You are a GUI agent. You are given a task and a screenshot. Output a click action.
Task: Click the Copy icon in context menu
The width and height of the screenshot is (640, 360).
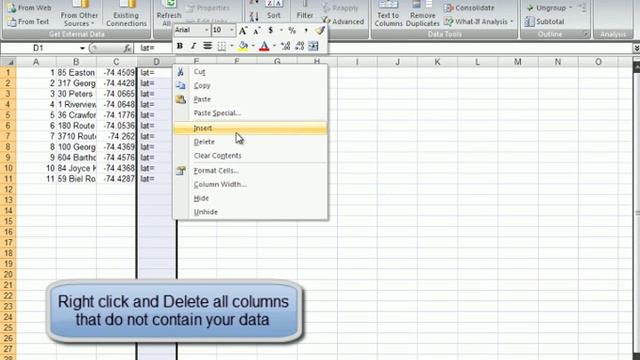click(180, 86)
